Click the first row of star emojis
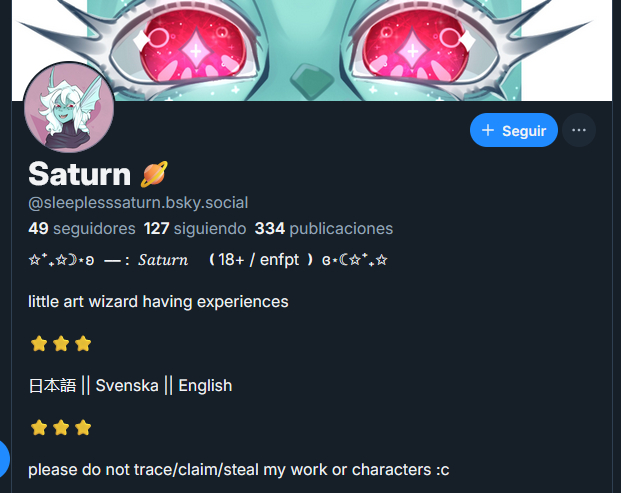The width and height of the screenshot is (621, 493). 61,343
